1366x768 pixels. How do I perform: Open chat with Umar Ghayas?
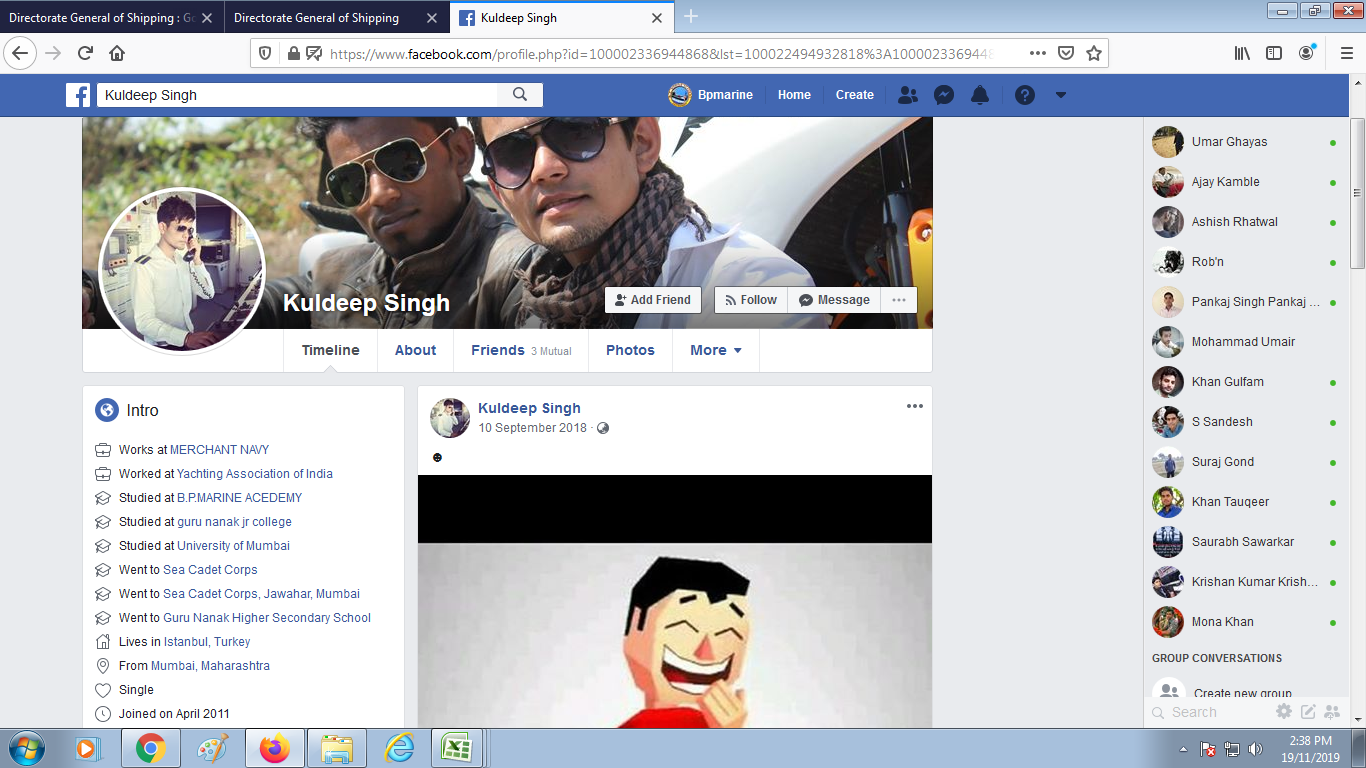1245,142
